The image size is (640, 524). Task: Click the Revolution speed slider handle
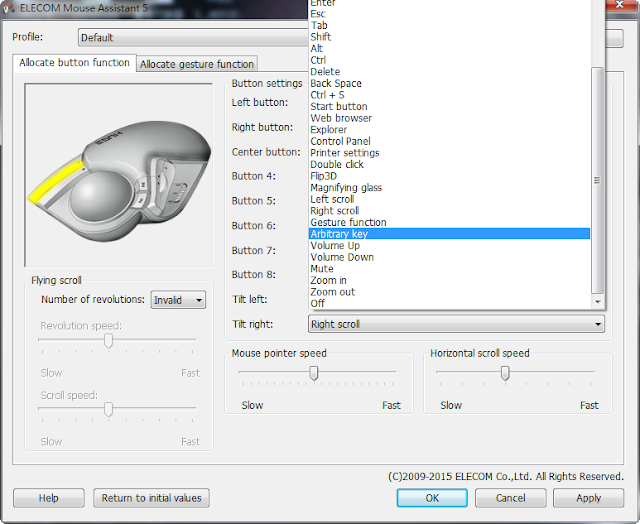click(108, 340)
